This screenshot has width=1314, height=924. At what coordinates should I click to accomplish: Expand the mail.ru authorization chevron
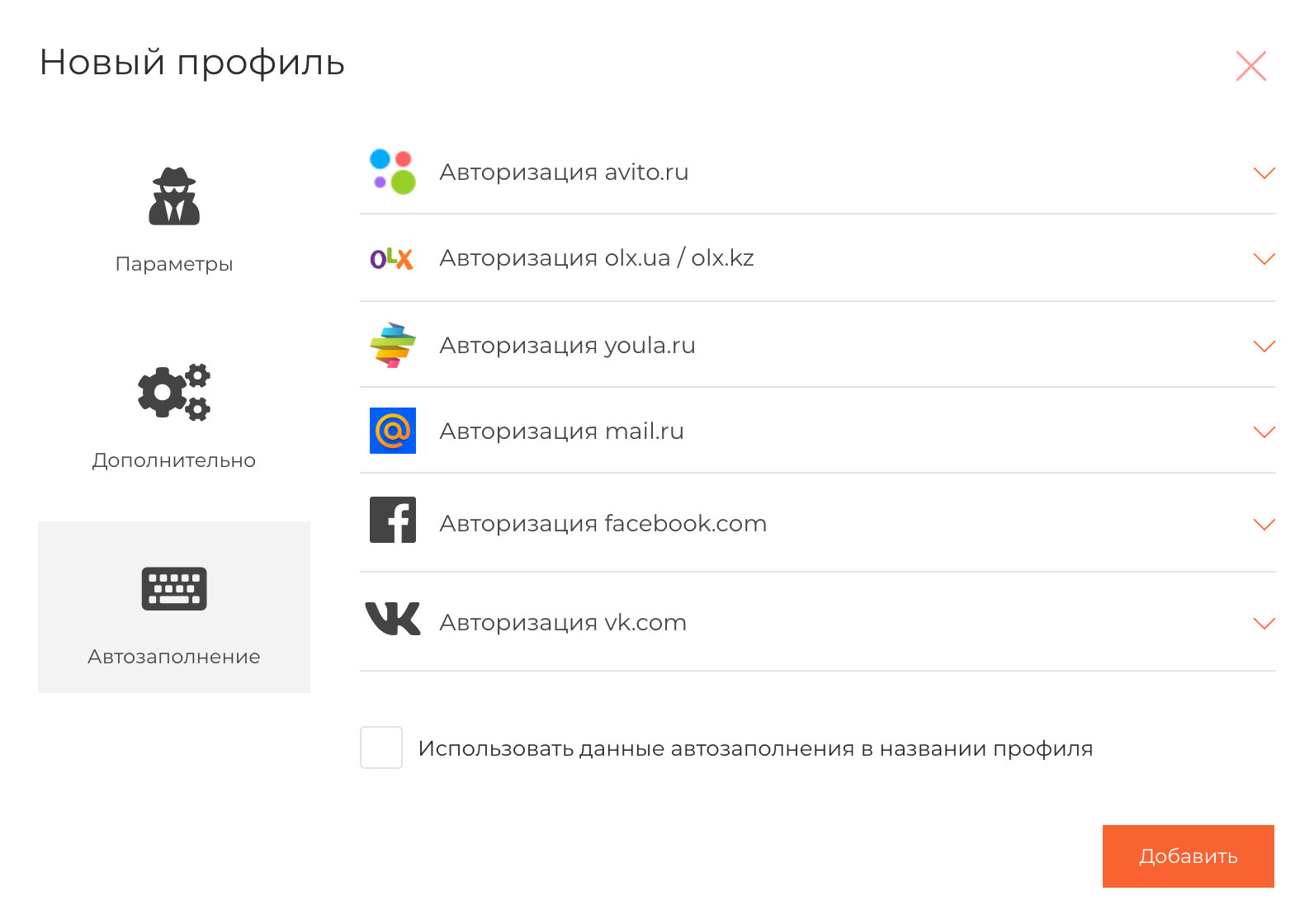click(x=1264, y=432)
